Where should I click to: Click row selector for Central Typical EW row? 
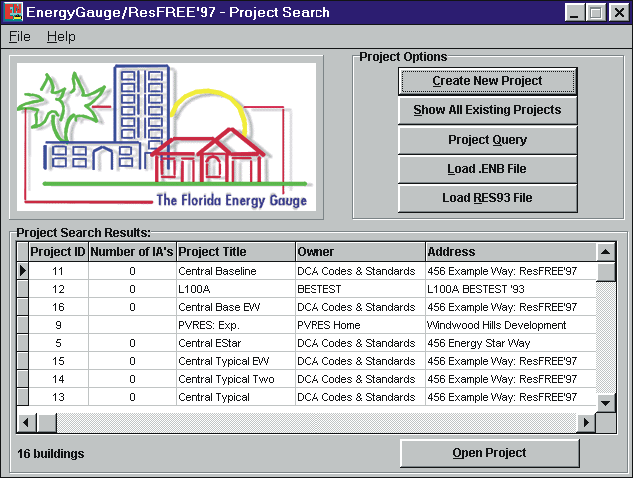click(23, 361)
